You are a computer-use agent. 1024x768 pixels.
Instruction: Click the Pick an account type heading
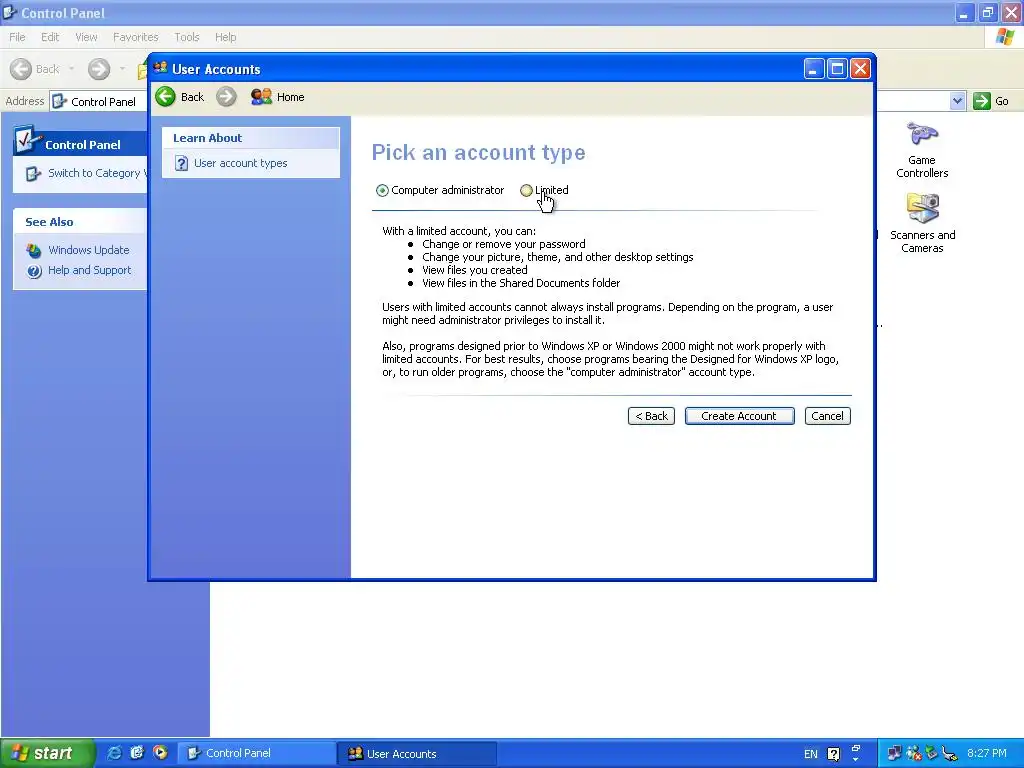pyautogui.click(x=478, y=152)
